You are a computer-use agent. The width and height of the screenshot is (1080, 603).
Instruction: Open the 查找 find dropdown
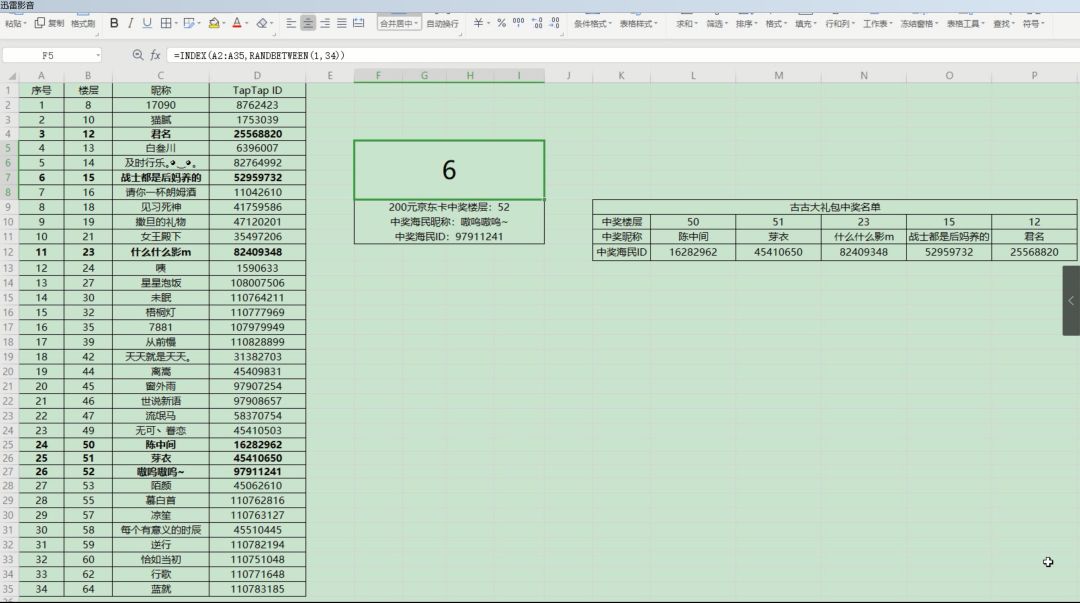(1004, 23)
